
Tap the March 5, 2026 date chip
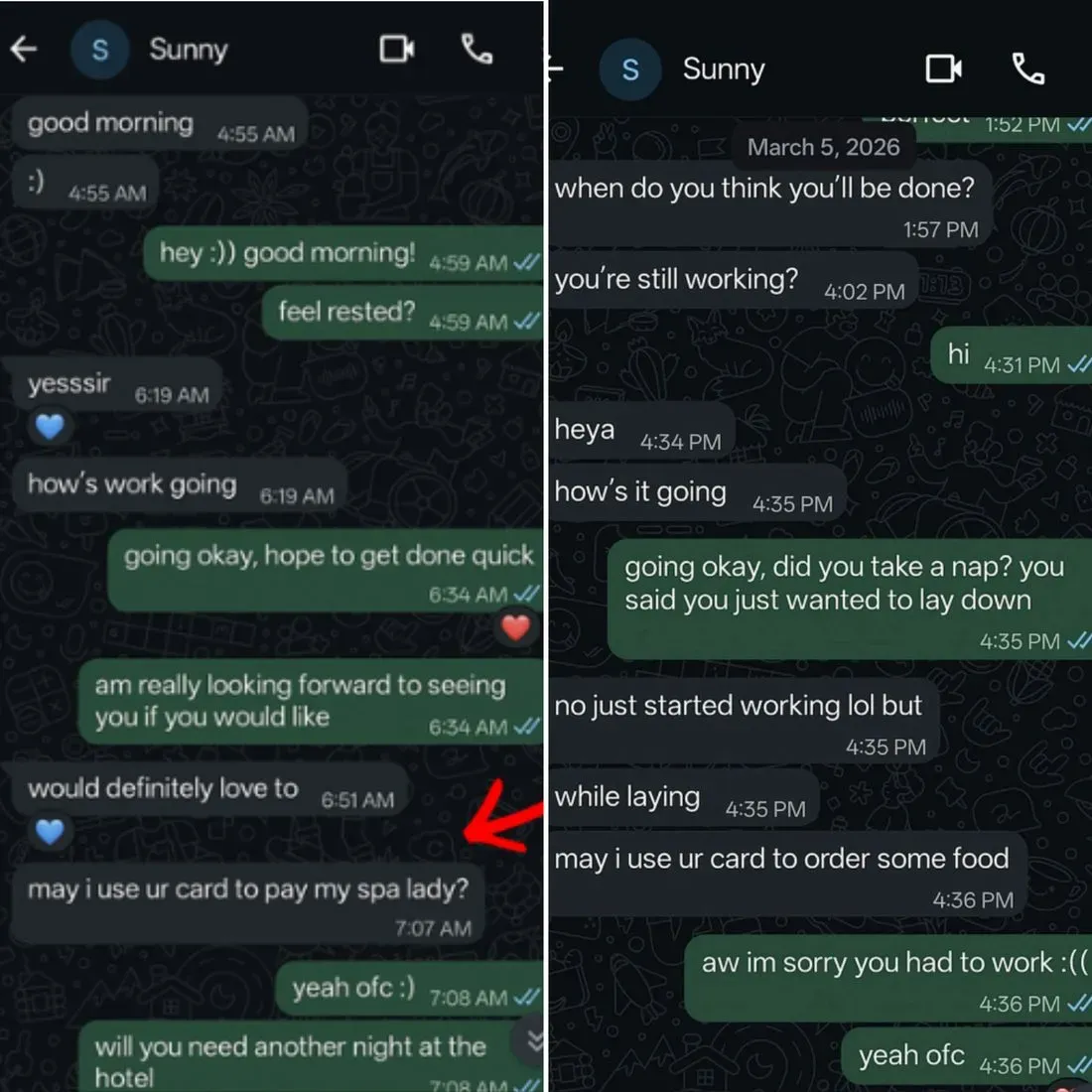click(x=823, y=147)
